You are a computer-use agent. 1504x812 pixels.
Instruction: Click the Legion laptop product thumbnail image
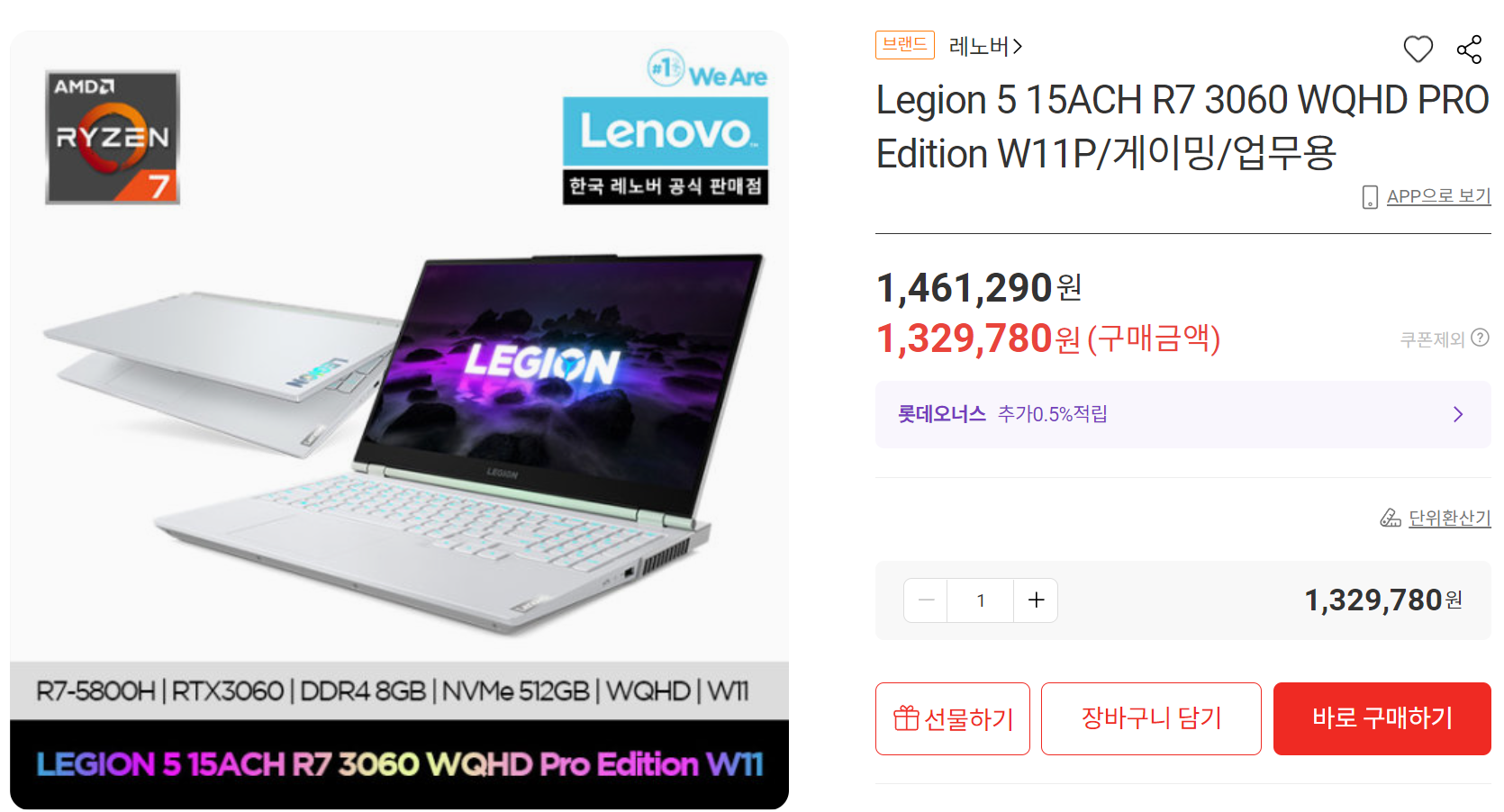point(399,420)
